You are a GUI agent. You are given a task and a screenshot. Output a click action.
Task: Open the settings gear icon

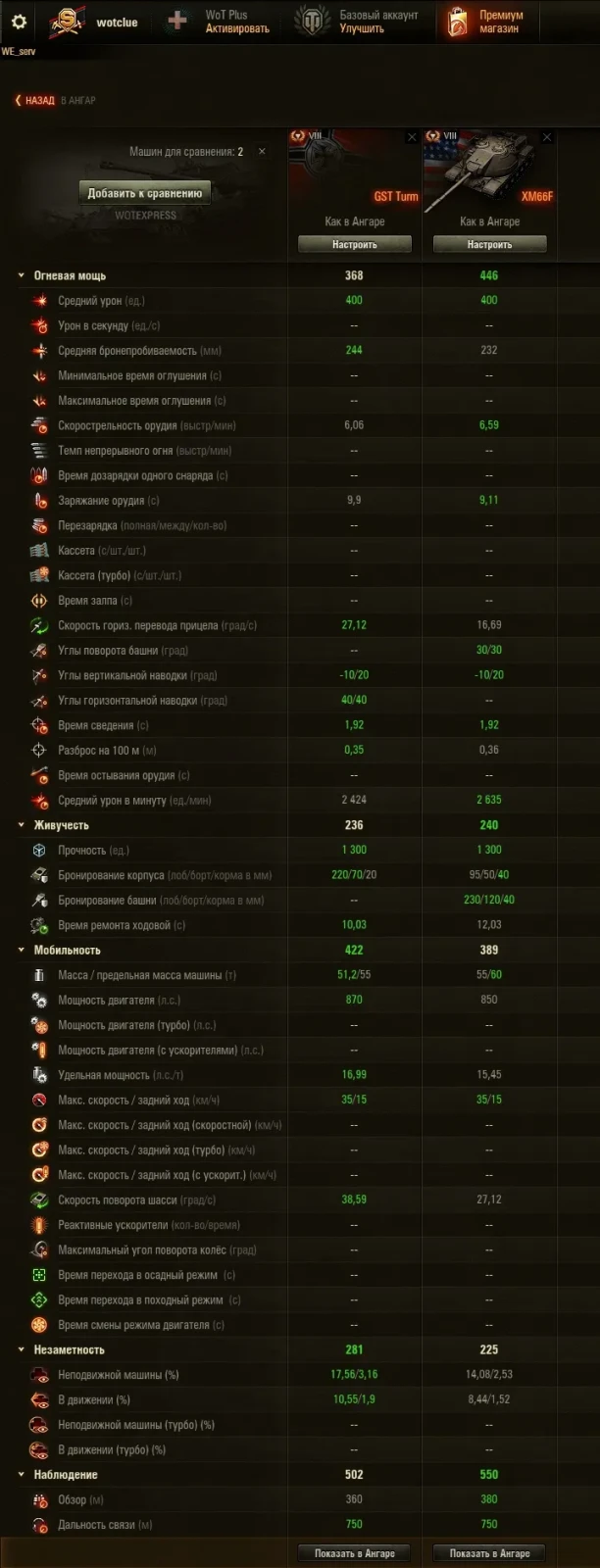(18, 22)
